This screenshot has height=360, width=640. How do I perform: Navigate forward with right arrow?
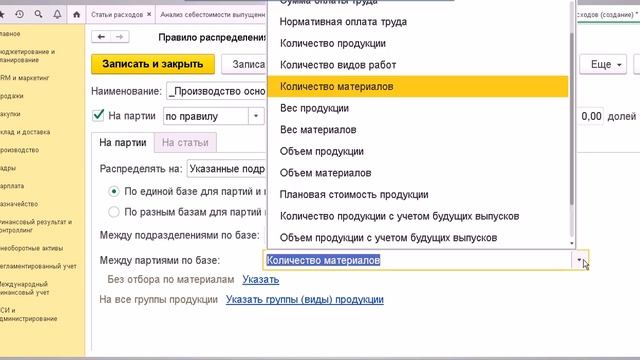tap(120, 37)
